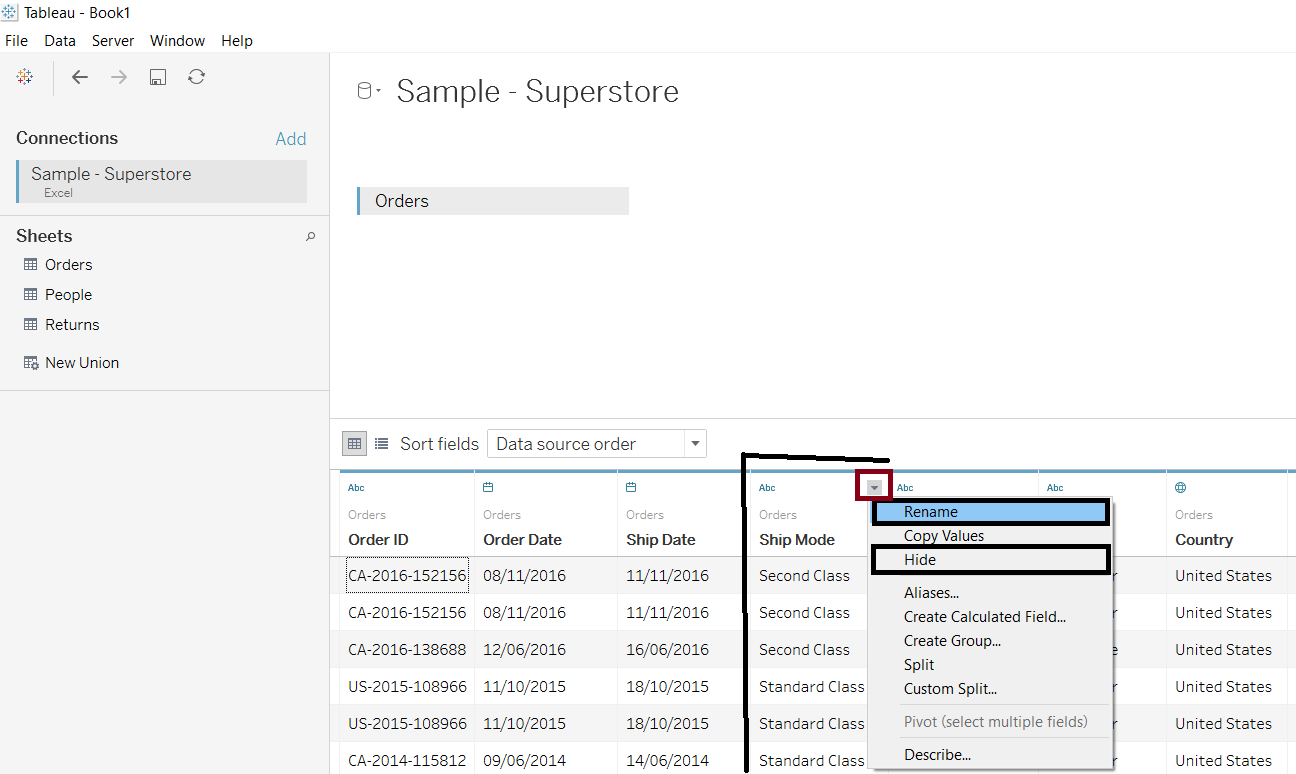Screen dimensions: 1296x774
Task: Open the Data menu
Action: (x=60, y=41)
